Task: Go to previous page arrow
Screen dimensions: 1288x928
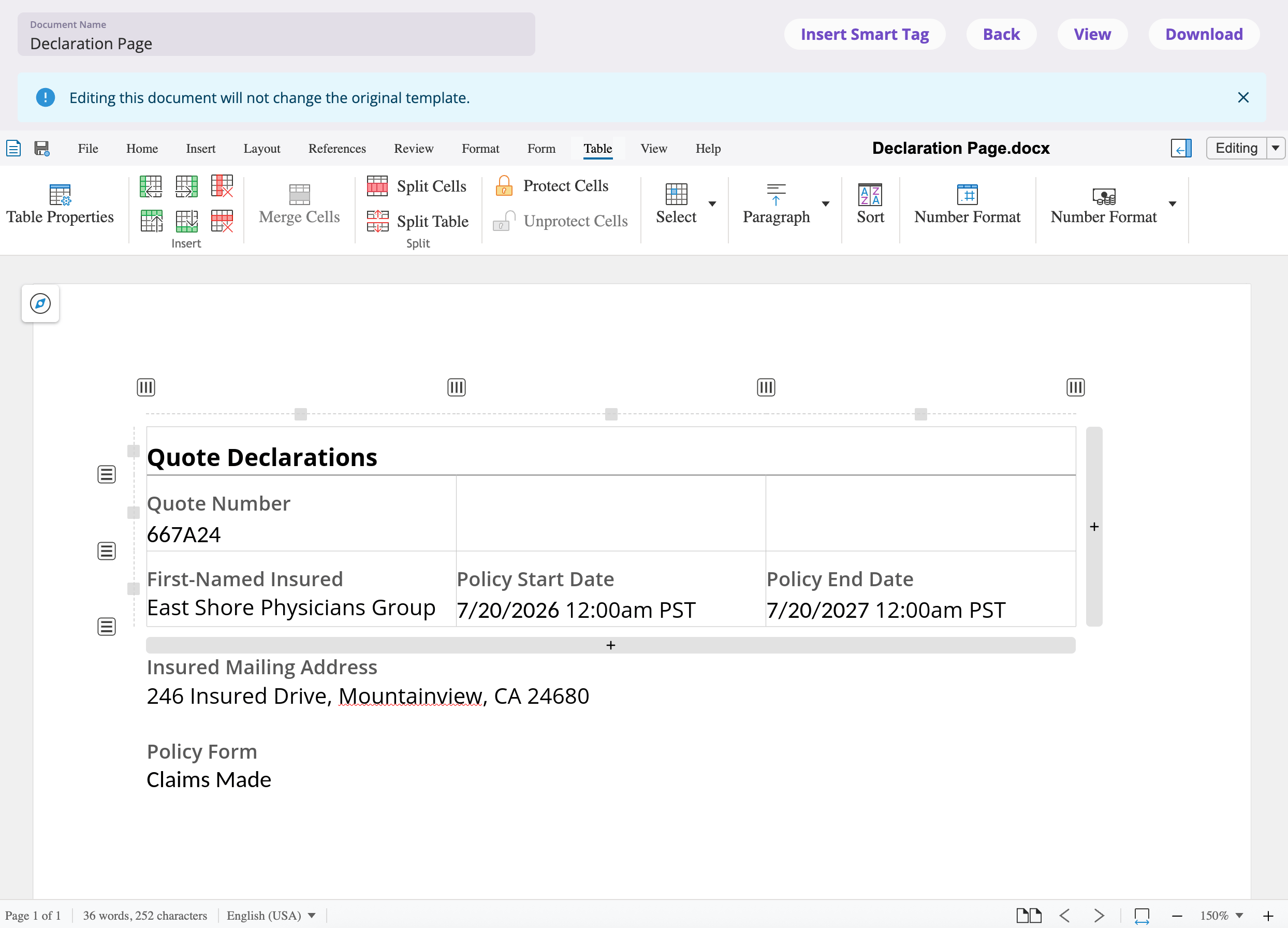Action: click(1065, 916)
